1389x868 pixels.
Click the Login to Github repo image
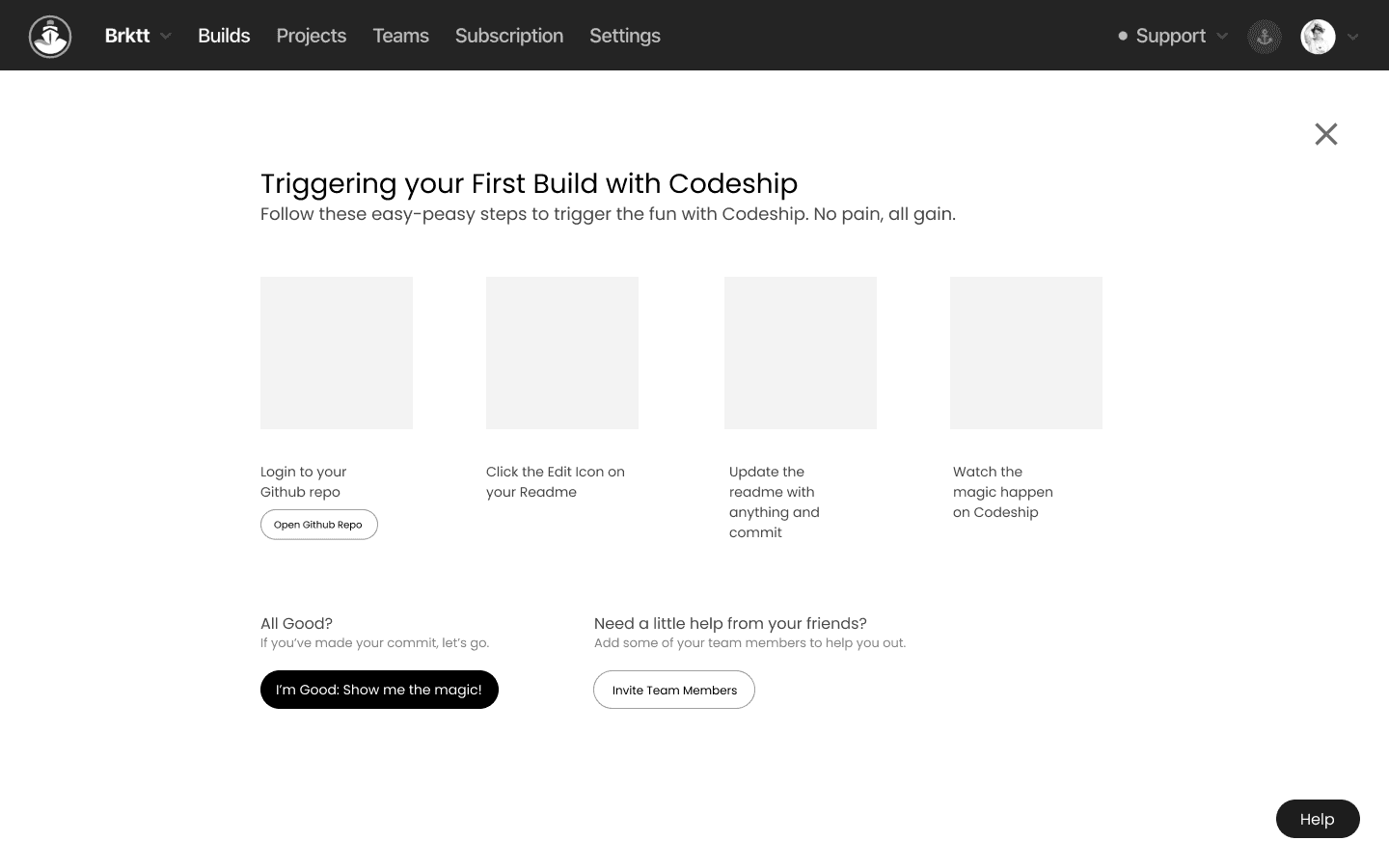337,353
